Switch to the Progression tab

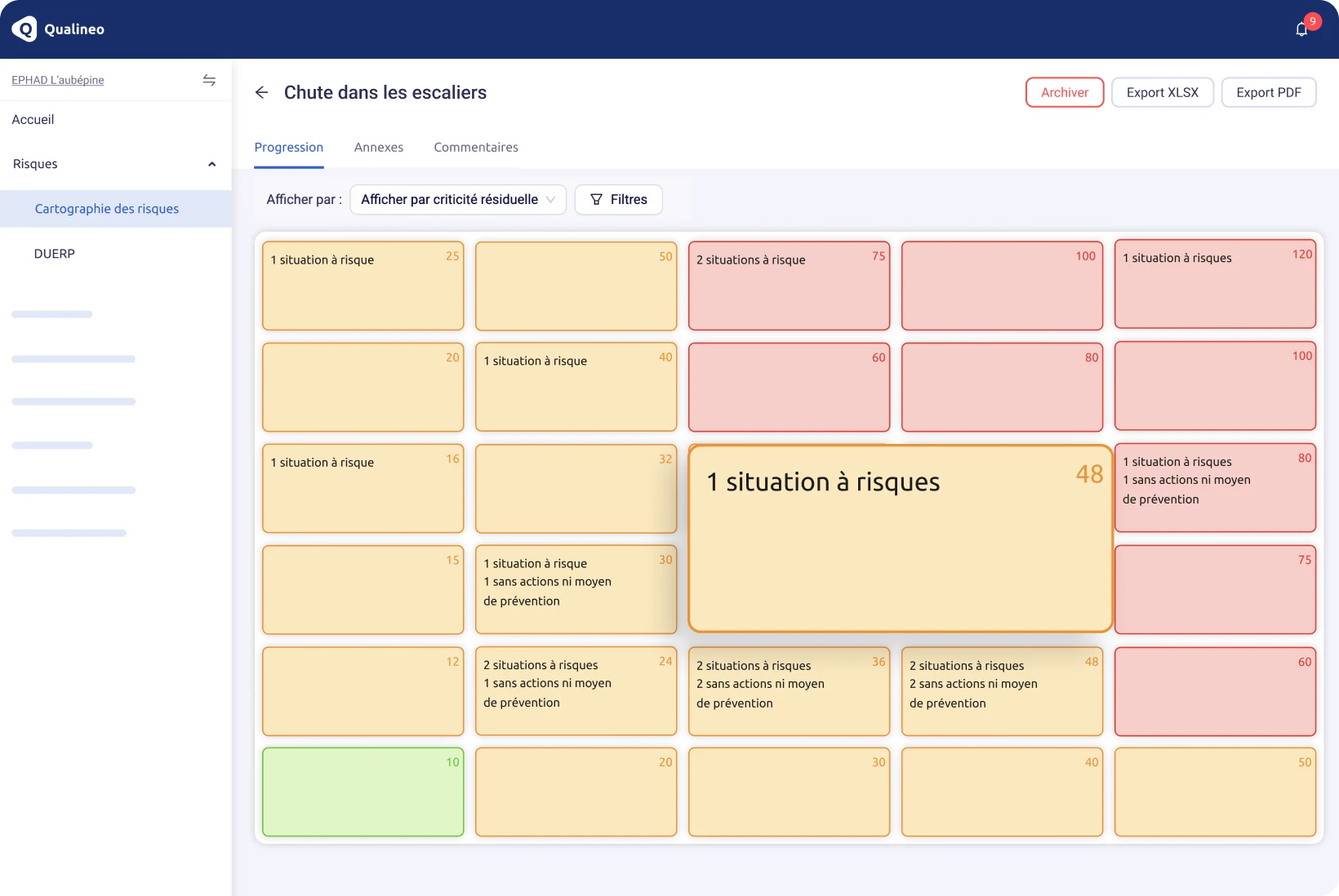(289, 147)
